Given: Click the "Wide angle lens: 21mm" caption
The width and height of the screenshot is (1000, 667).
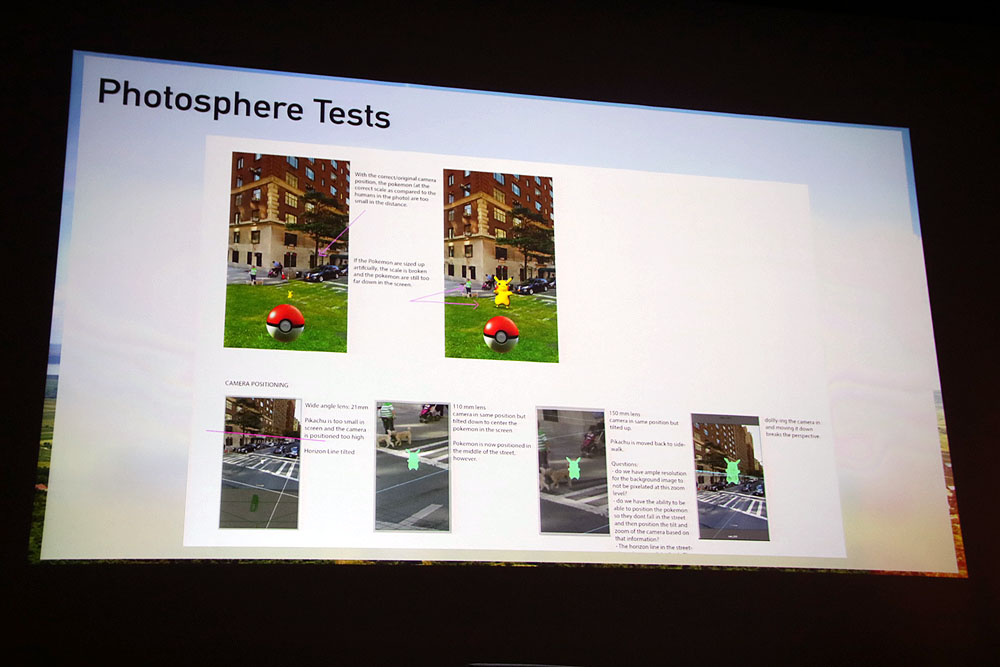Looking at the screenshot, I should click(336, 406).
